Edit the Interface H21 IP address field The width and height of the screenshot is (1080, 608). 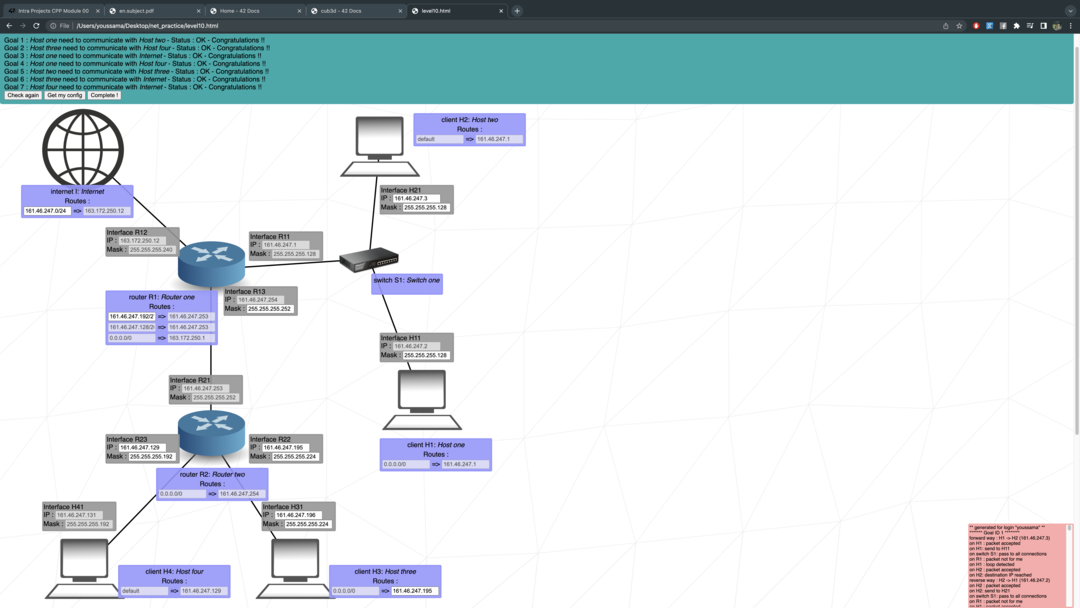(x=416, y=199)
